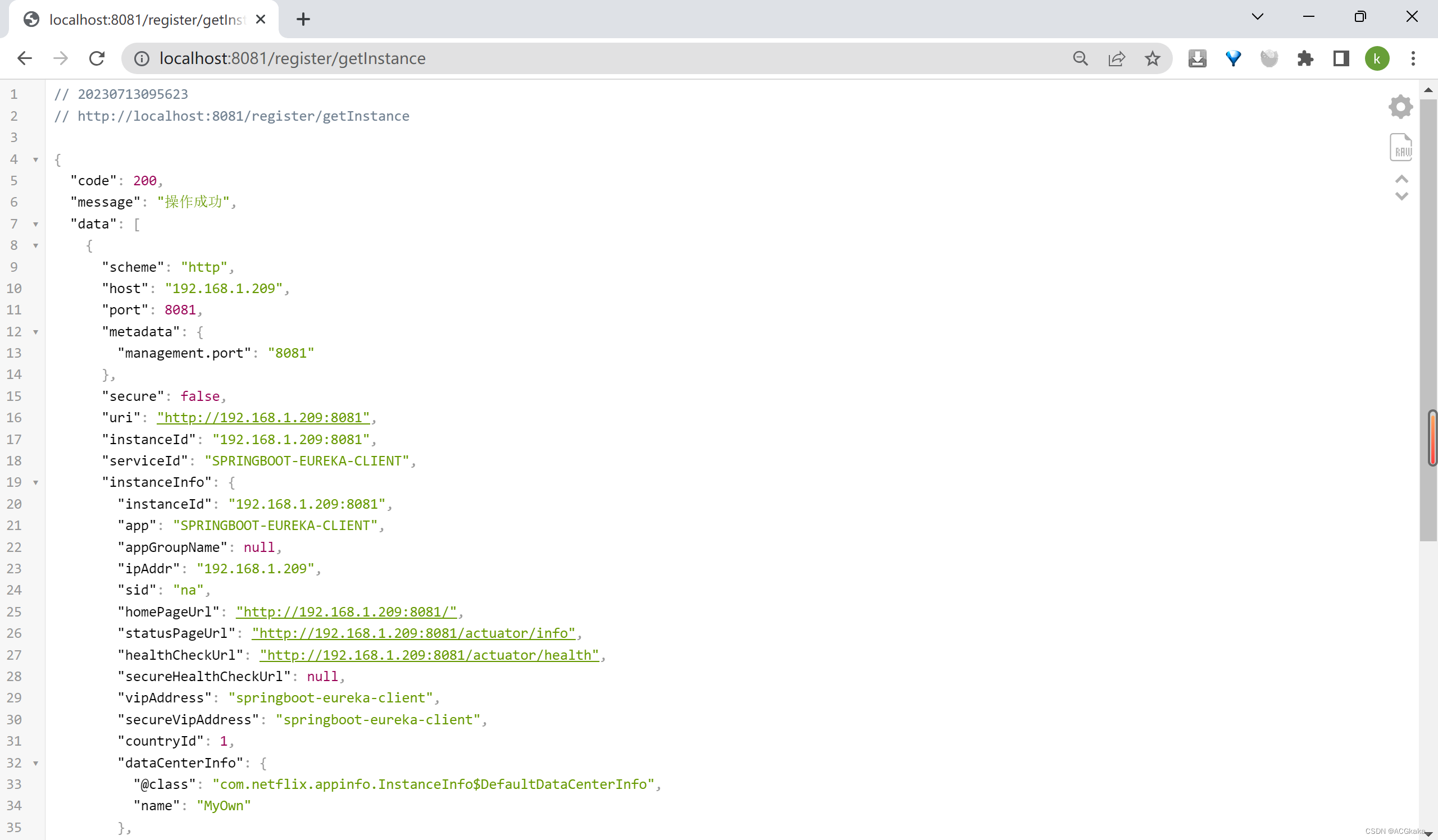Click the healthCheckUrl link on line 27

[x=429, y=655]
